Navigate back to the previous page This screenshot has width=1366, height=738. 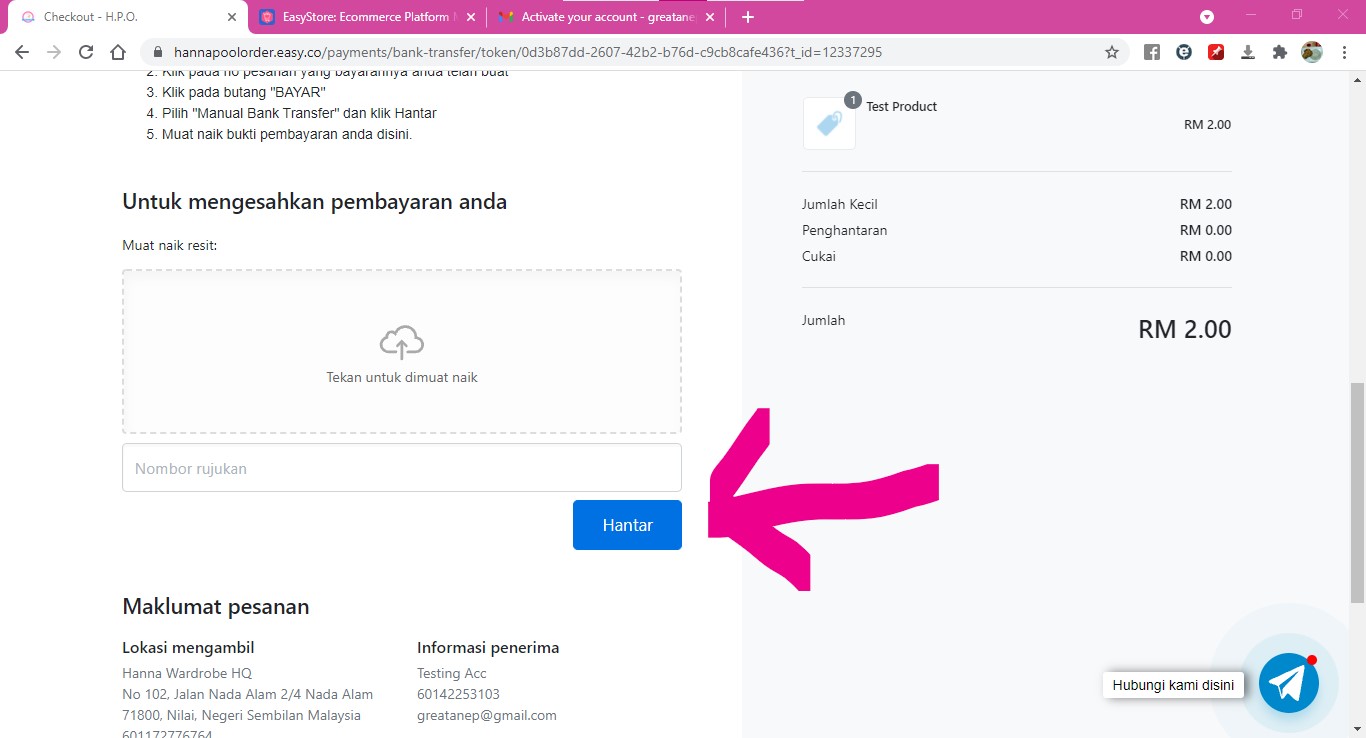22,52
